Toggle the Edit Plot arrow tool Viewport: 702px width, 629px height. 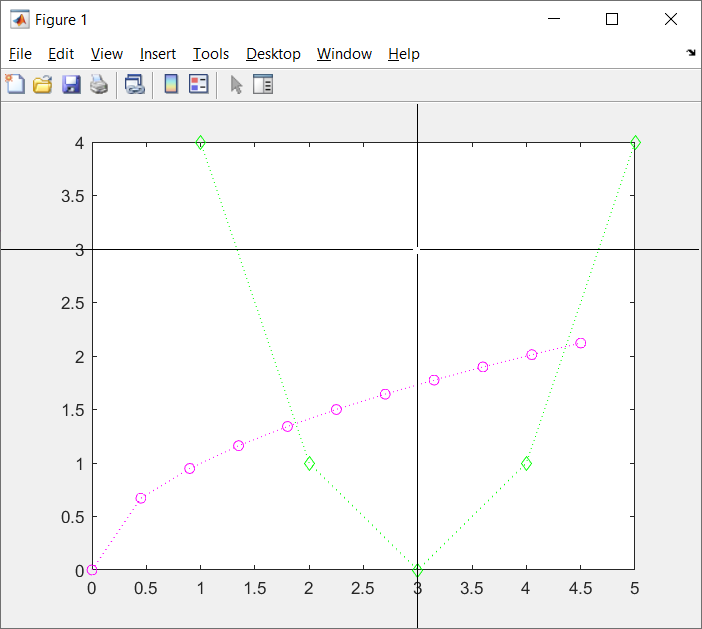click(x=236, y=84)
